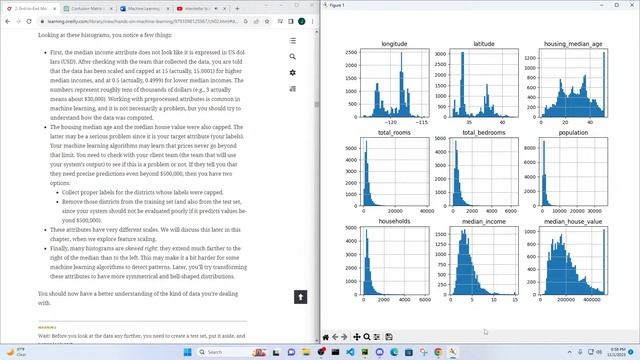Reset the figure view with the Home icon

click(326, 337)
